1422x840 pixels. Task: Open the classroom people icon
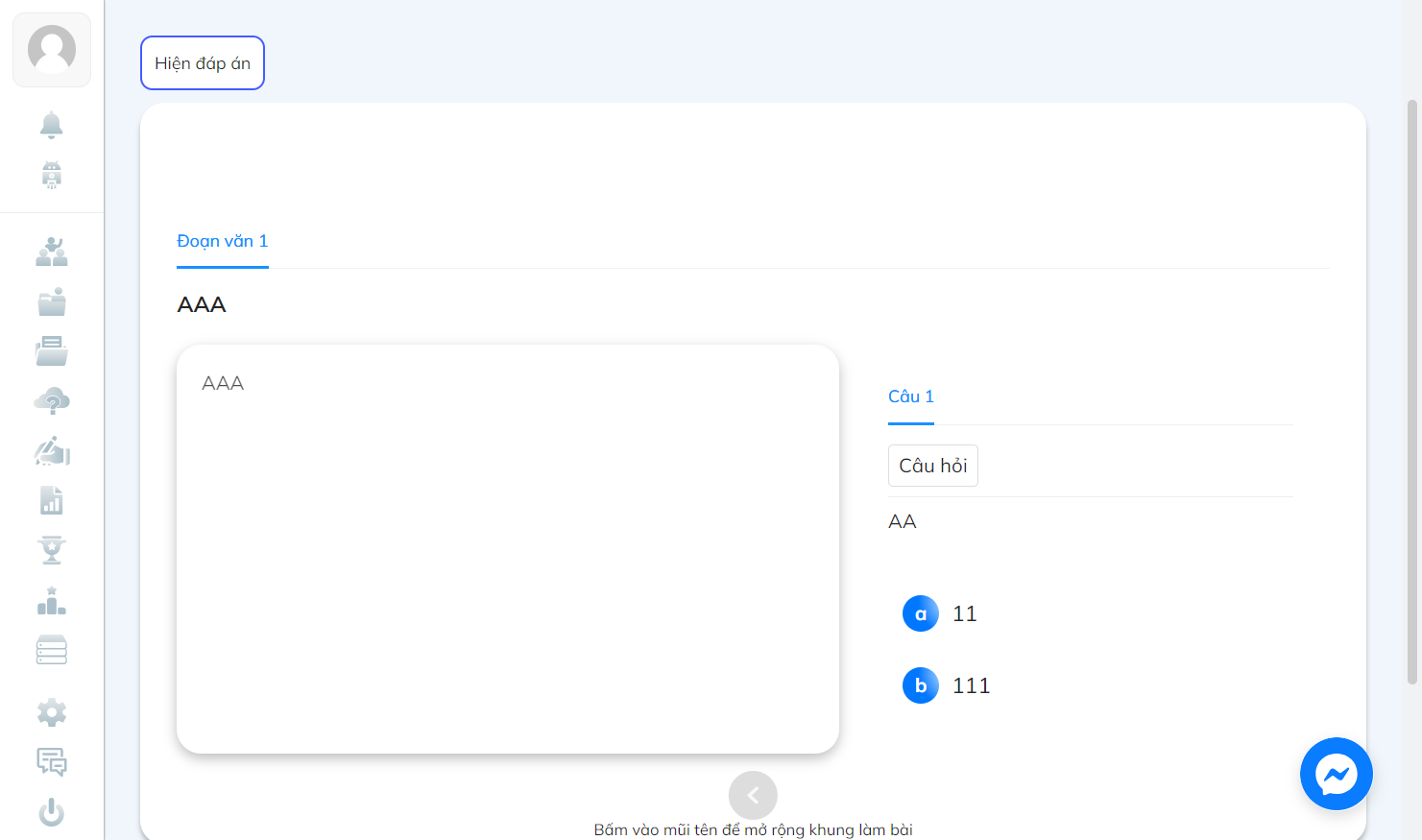pyautogui.click(x=52, y=252)
